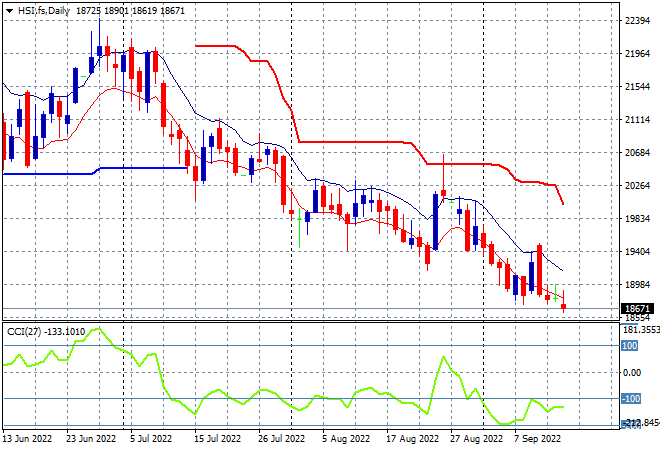Click the 21964 price axis label

click(637, 54)
